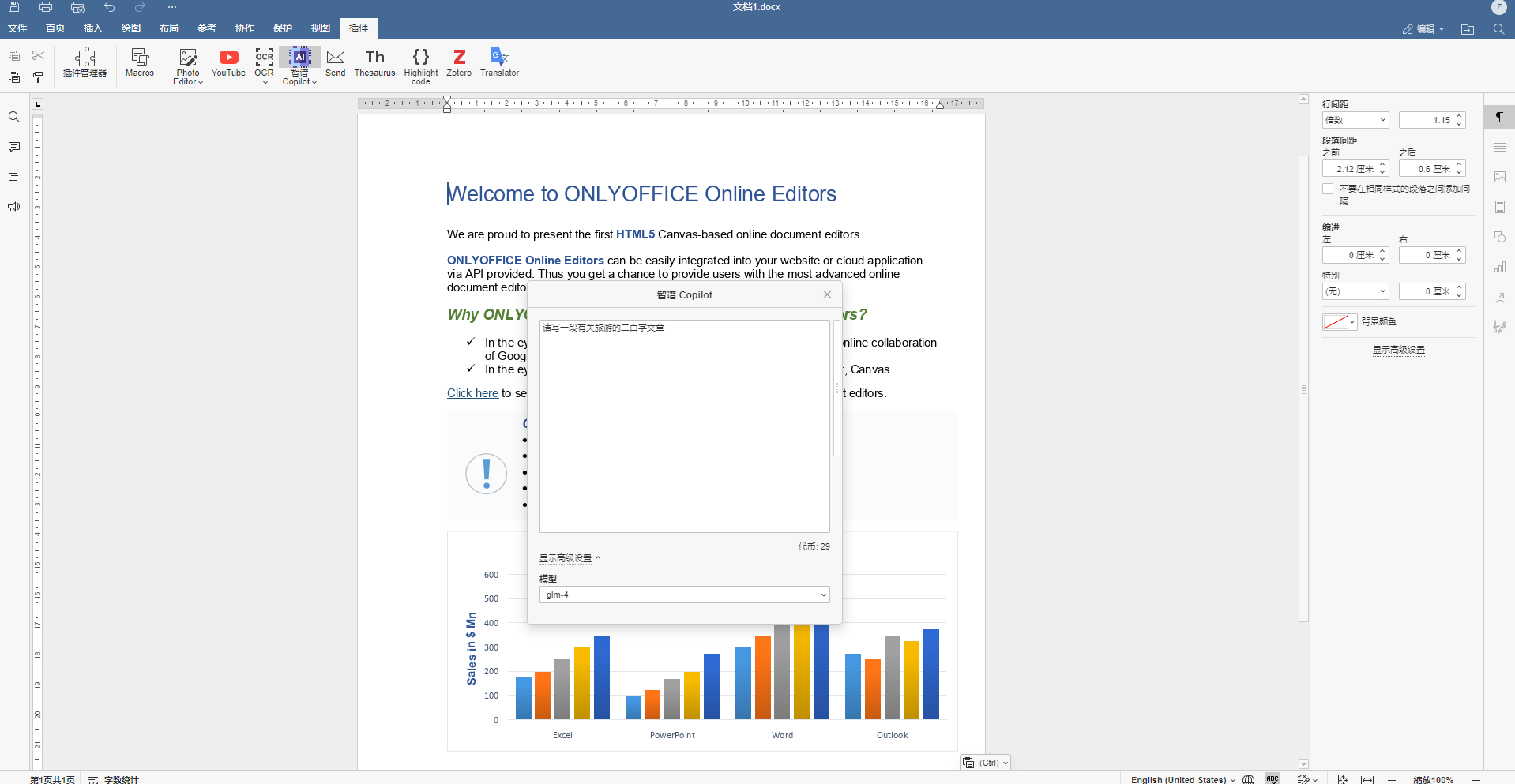Open the Macros plugin

click(x=140, y=63)
